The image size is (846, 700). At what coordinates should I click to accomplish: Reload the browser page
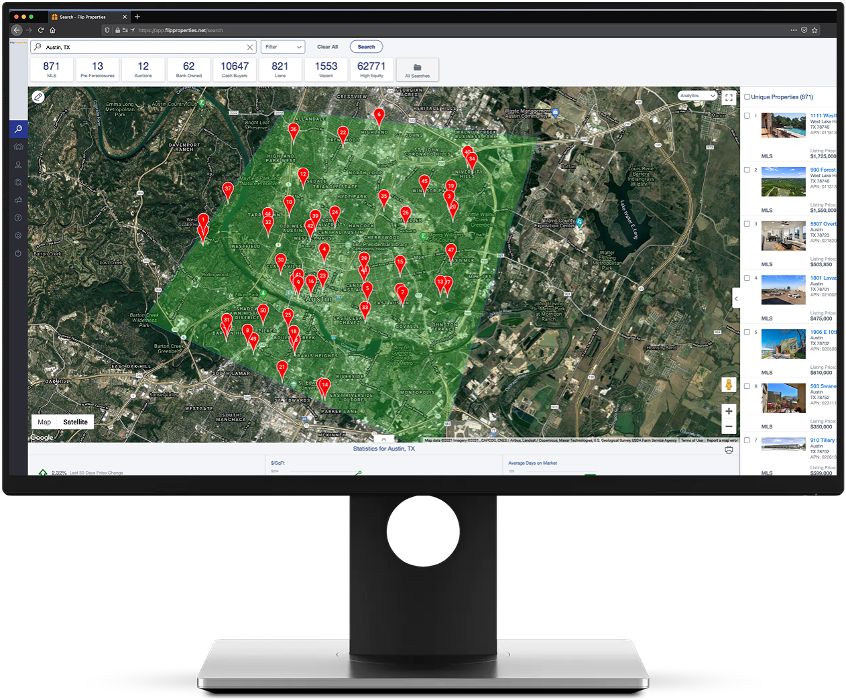[40, 30]
